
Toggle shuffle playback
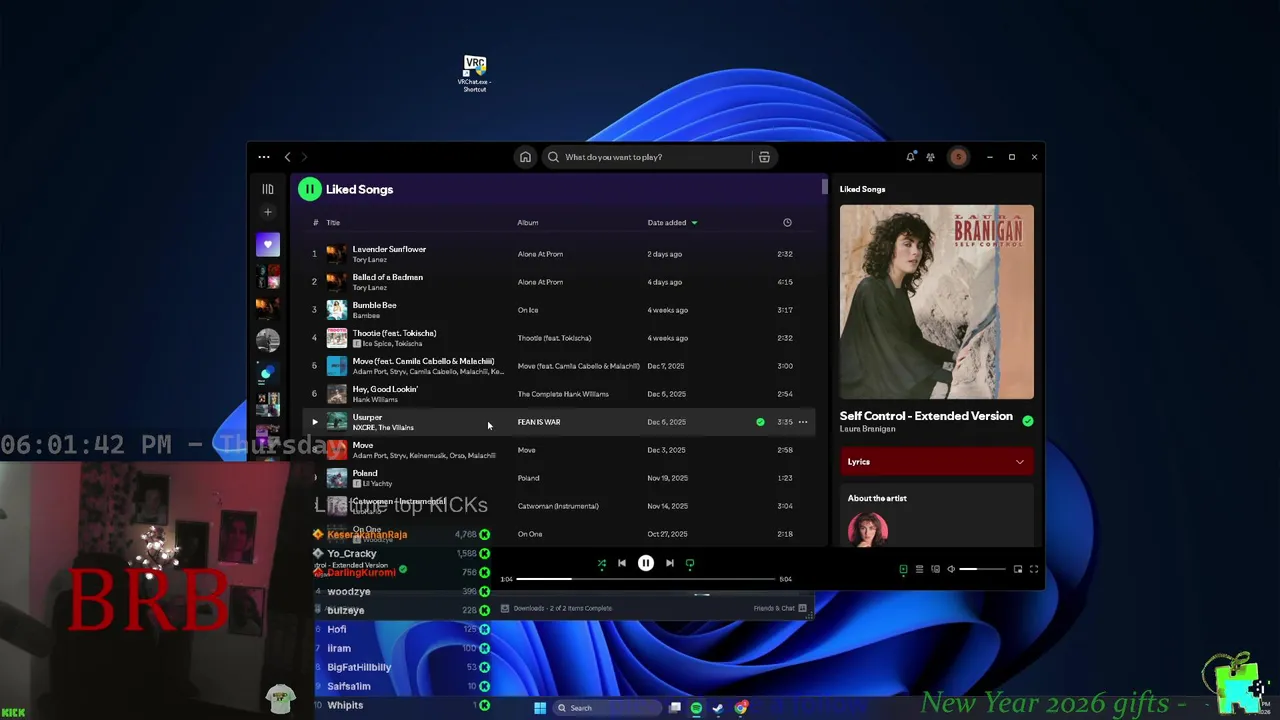tap(602, 564)
